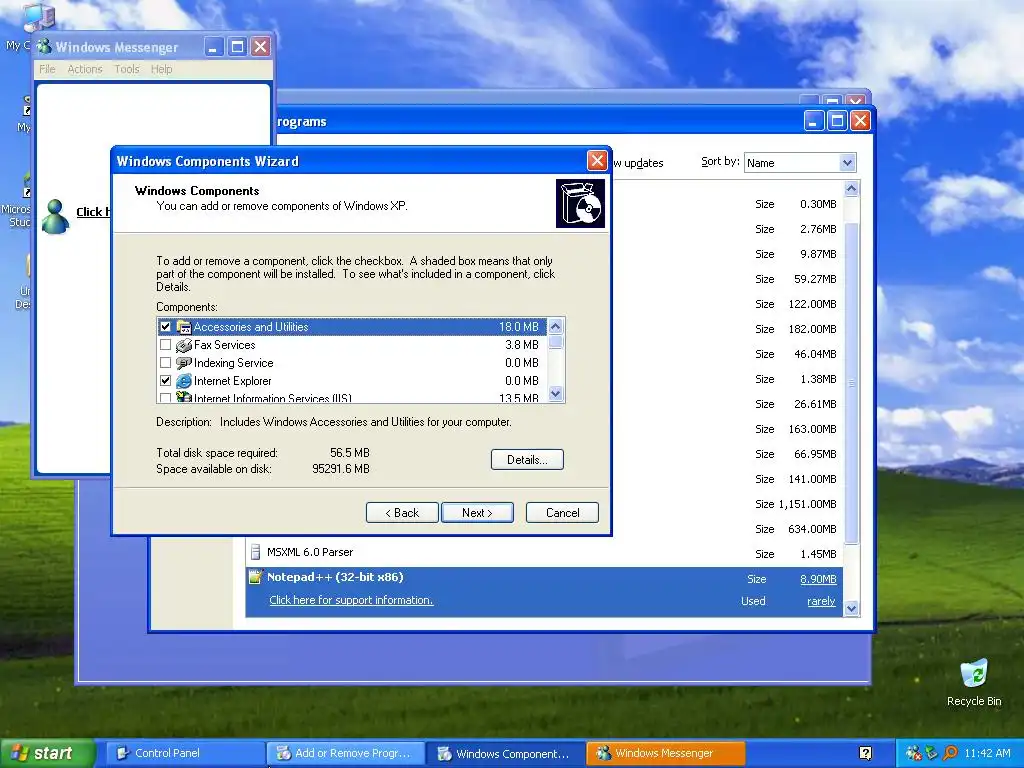Minimize the Add or Remove Programs window

tap(814, 121)
